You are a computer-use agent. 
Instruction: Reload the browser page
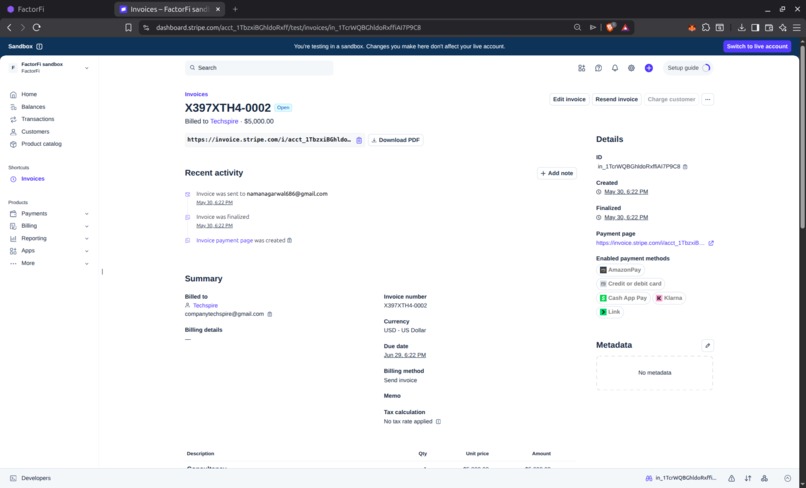[36, 27]
